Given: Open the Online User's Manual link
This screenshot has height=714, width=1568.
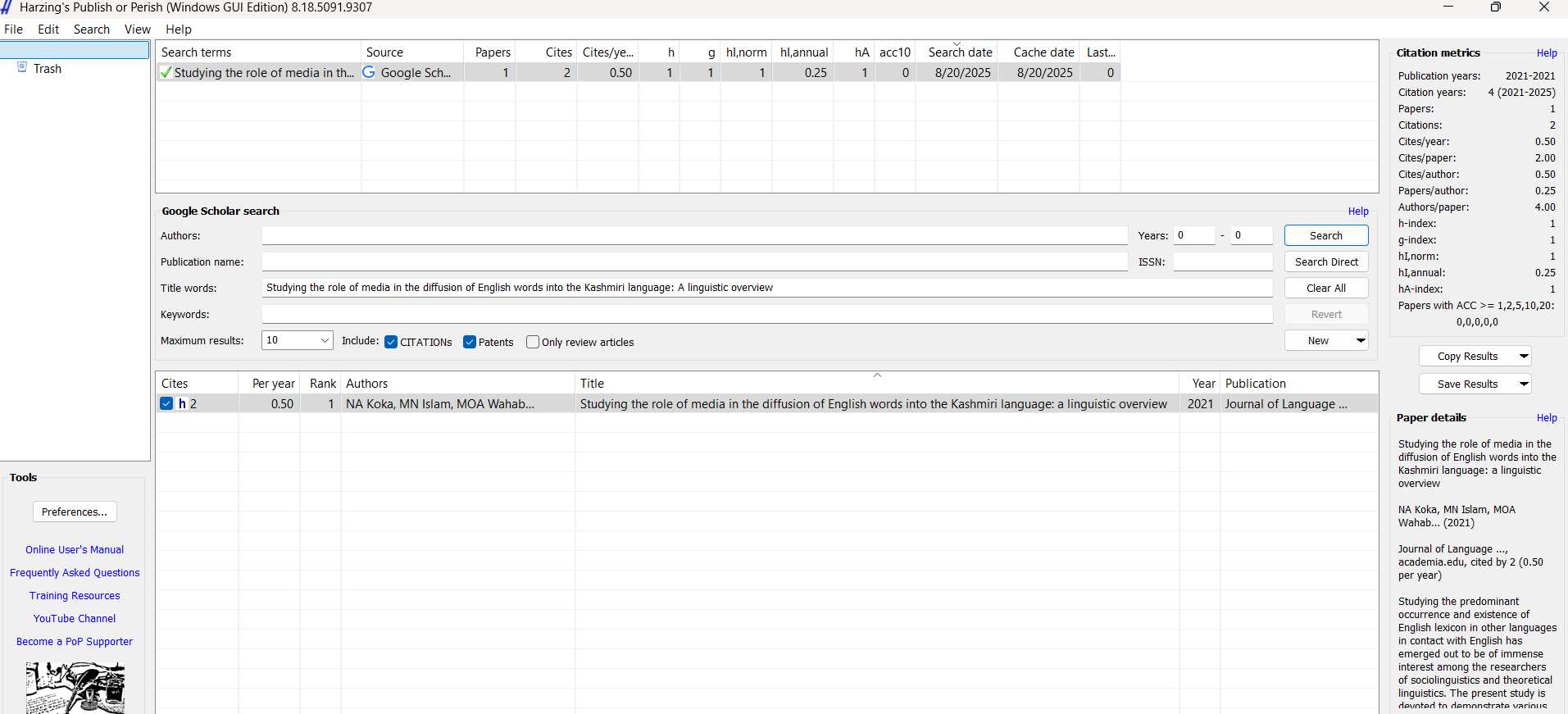Looking at the screenshot, I should [x=75, y=549].
